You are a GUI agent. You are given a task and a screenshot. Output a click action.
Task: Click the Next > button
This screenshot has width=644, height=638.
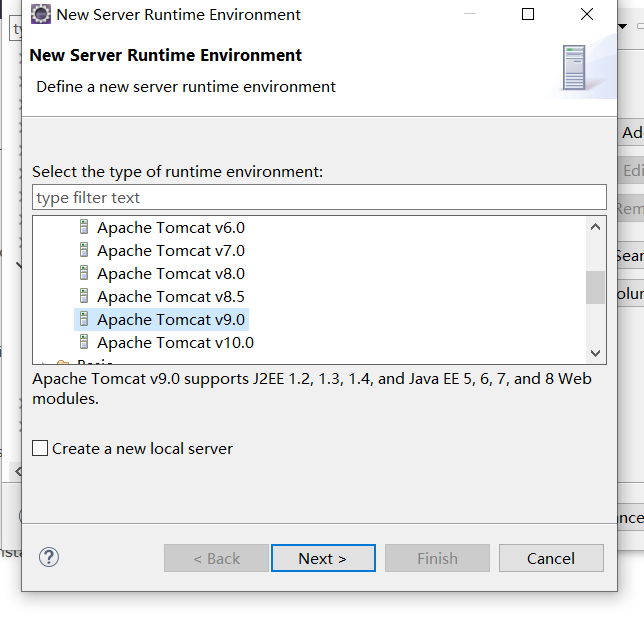click(323, 558)
